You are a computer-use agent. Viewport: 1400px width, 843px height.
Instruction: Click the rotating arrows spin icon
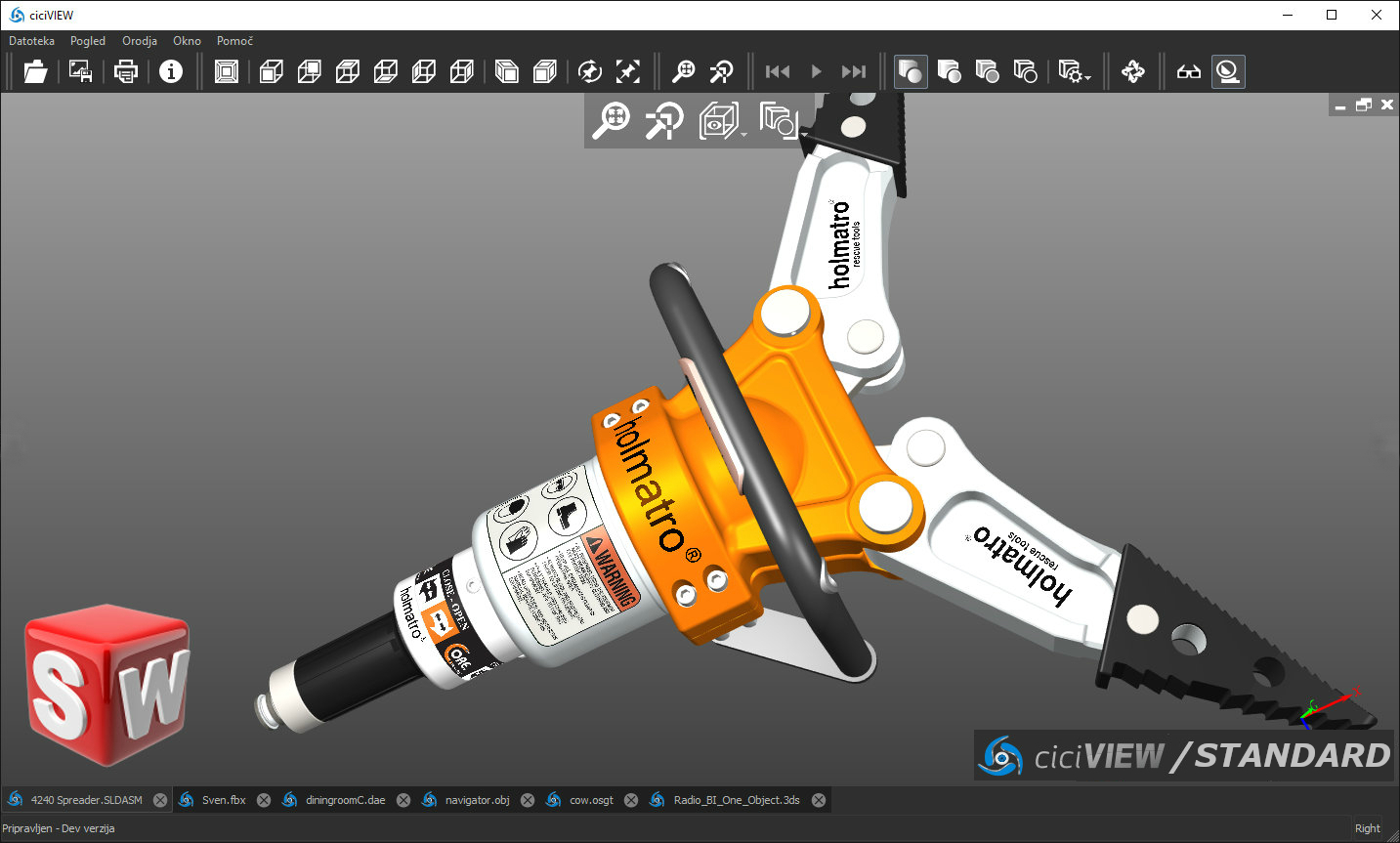(x=1133, y=71)
